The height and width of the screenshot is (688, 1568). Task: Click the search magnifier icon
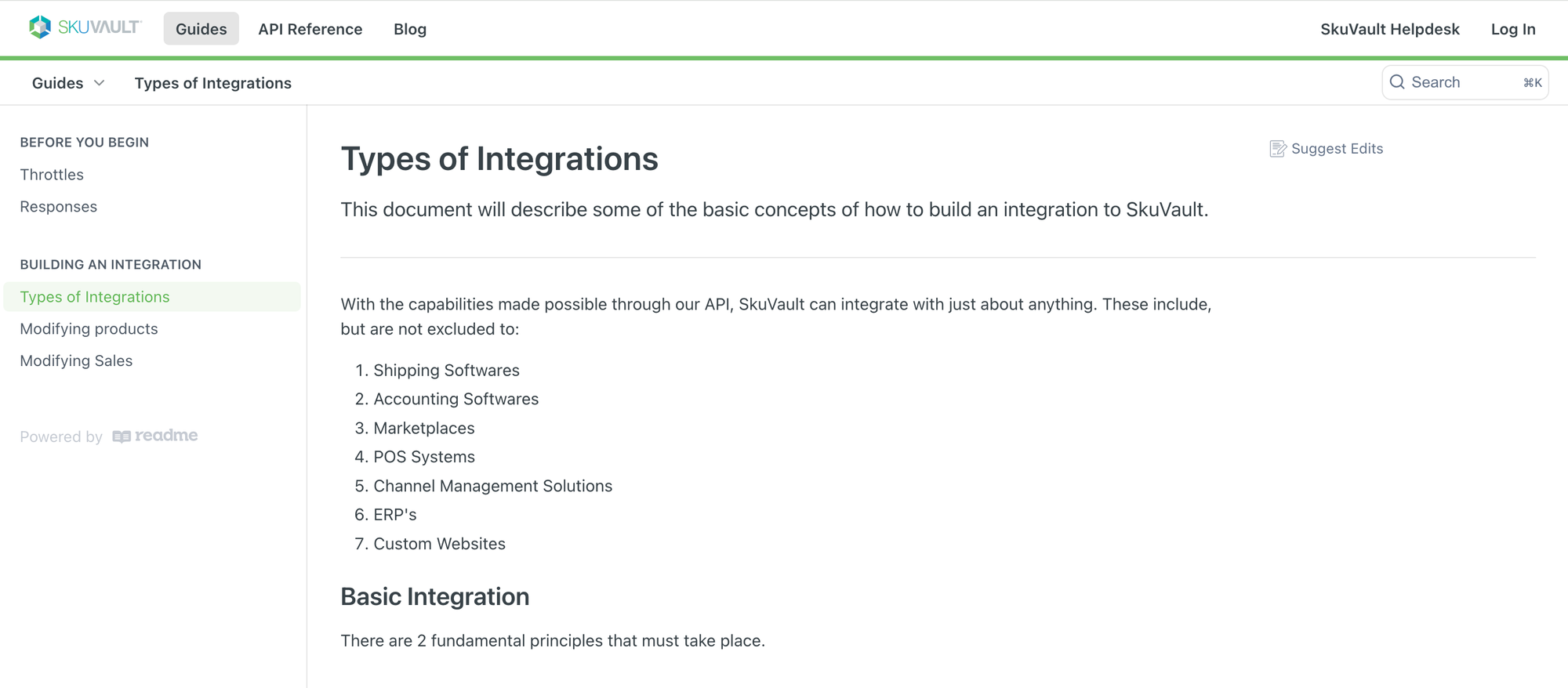1398,81
